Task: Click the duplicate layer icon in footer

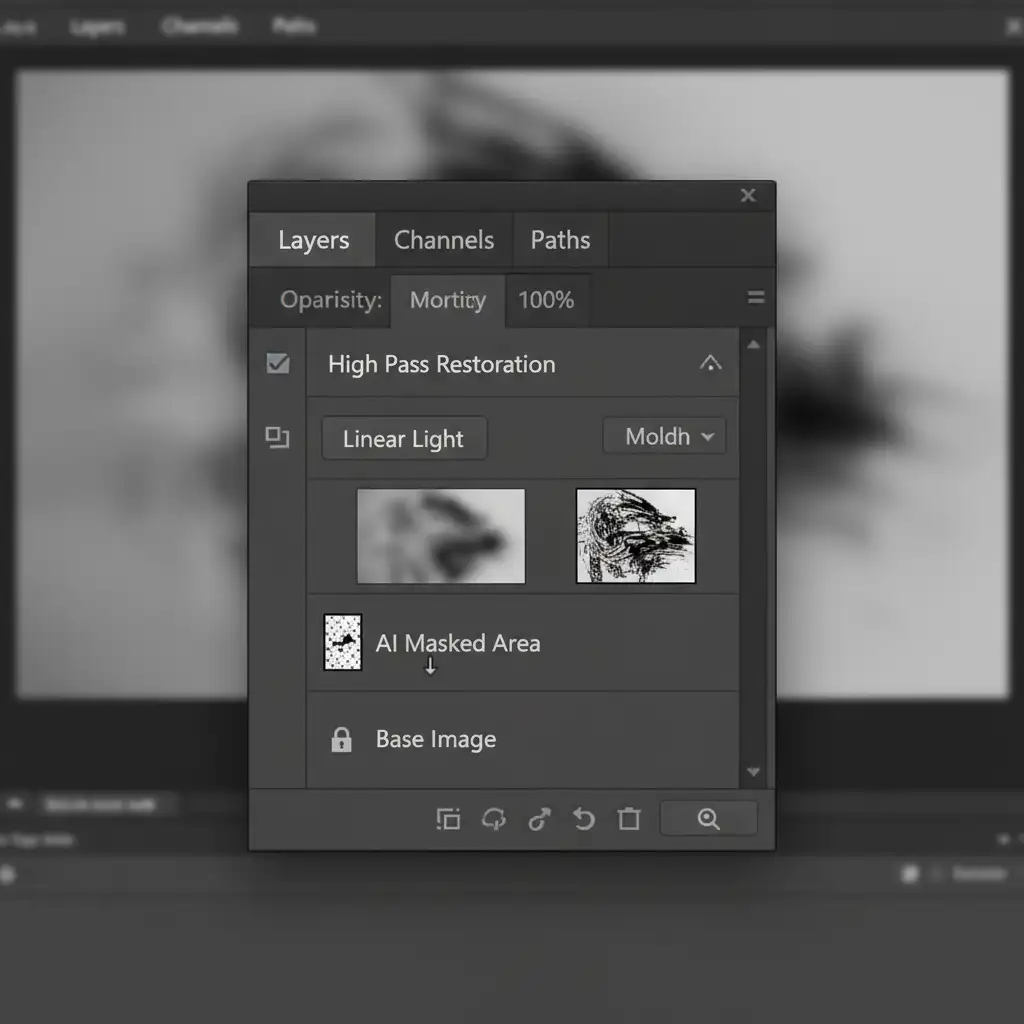Action: click(x=448, y=820)
